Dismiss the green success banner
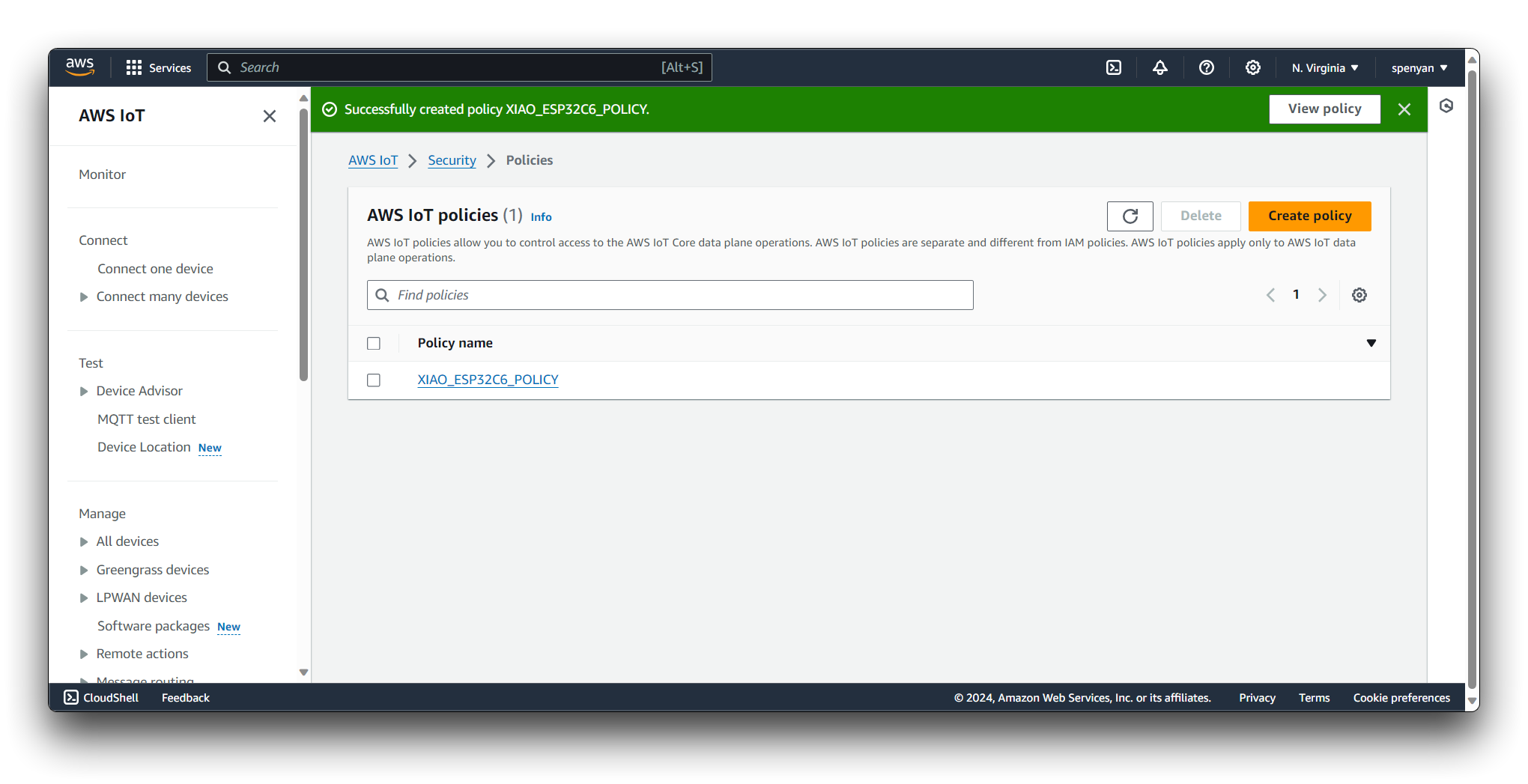This screenshot has width=1528, height=784. coord(1404,109)
